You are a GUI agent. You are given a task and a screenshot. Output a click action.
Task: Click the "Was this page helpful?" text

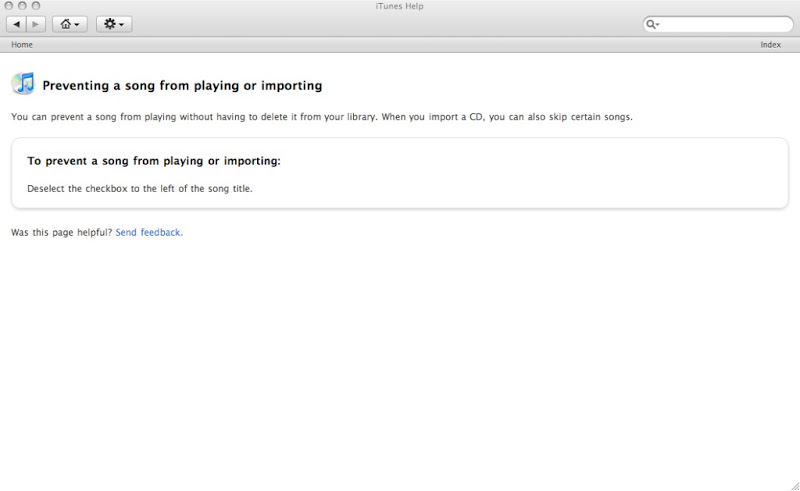(61, 232)
